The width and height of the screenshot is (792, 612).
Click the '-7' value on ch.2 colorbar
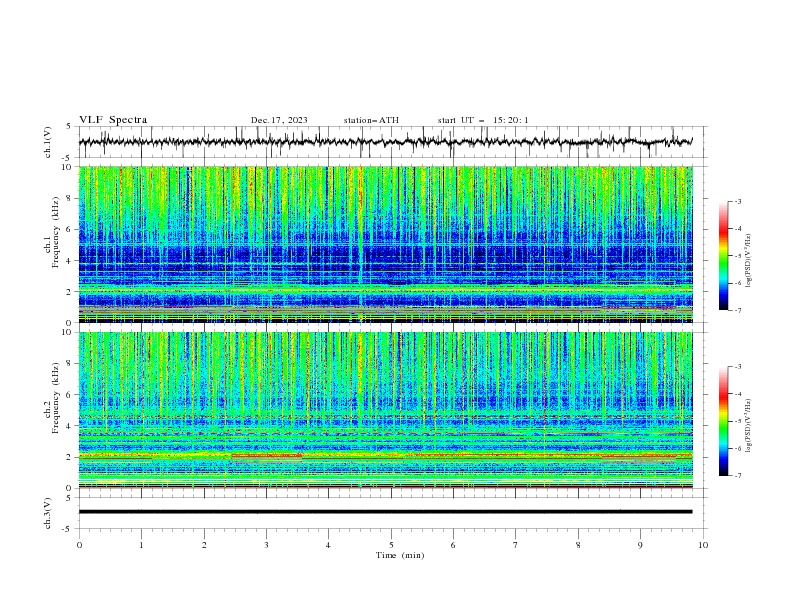coord(737,476)
